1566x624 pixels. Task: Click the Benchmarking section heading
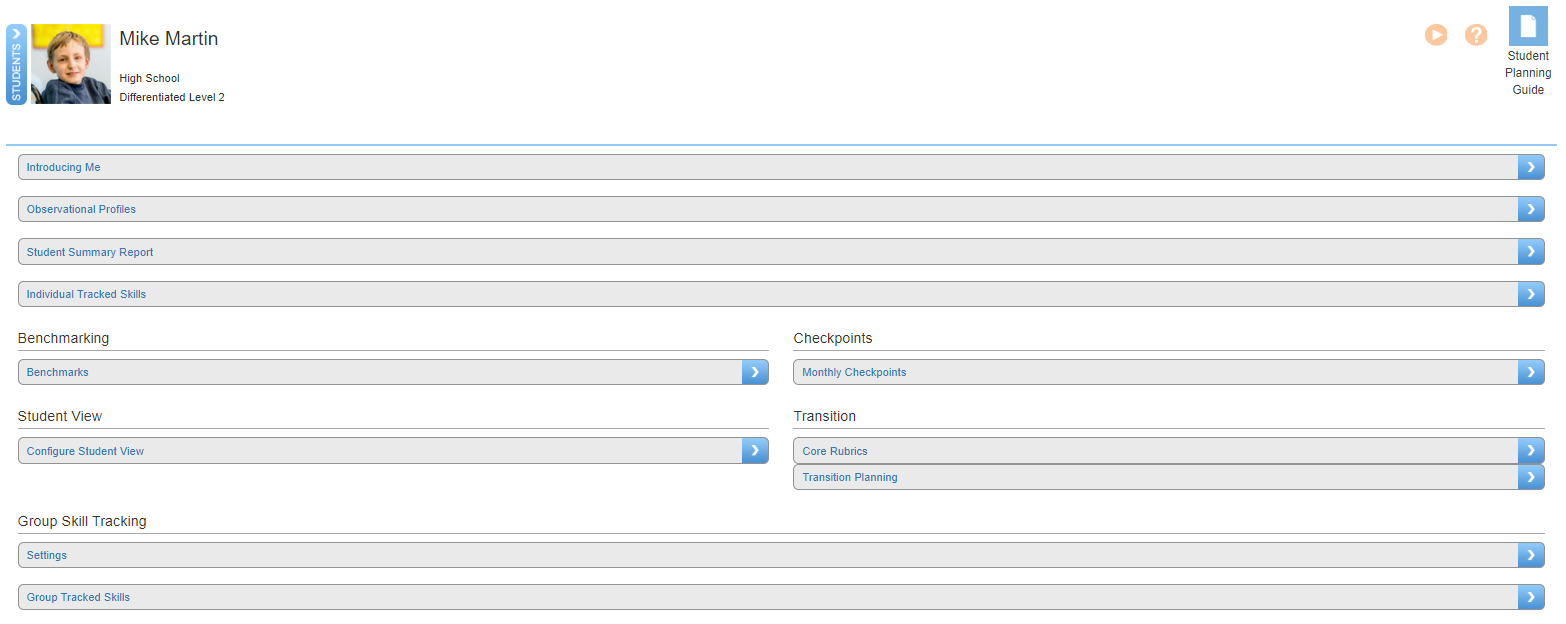coord(63,338)
